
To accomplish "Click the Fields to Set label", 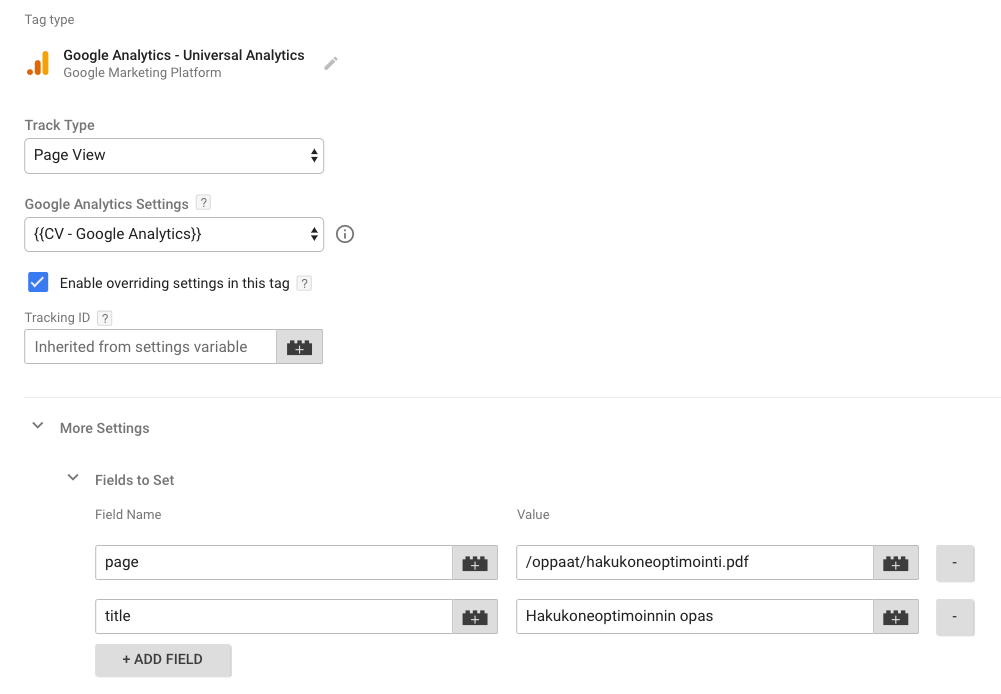I will pyautogui.click(x=135, y=480).
